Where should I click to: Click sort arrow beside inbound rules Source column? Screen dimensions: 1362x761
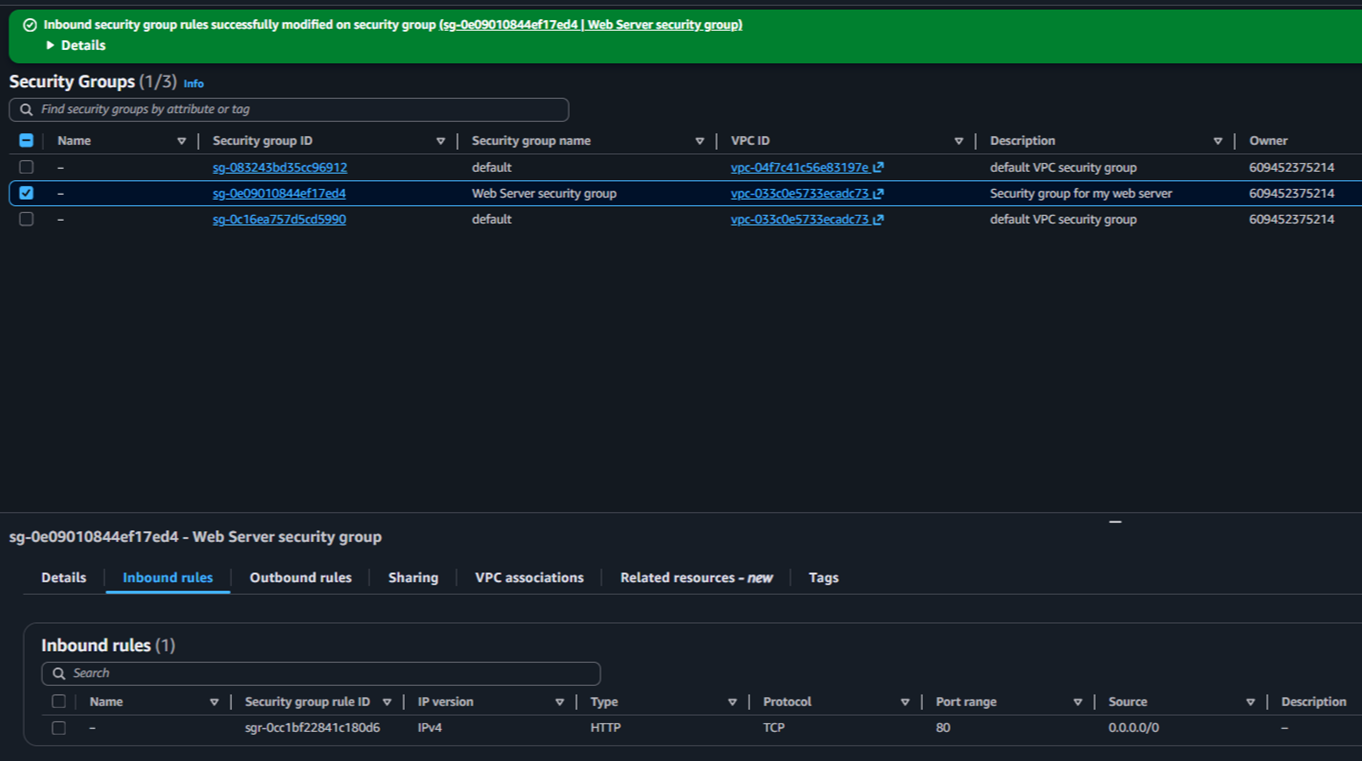1250,702
